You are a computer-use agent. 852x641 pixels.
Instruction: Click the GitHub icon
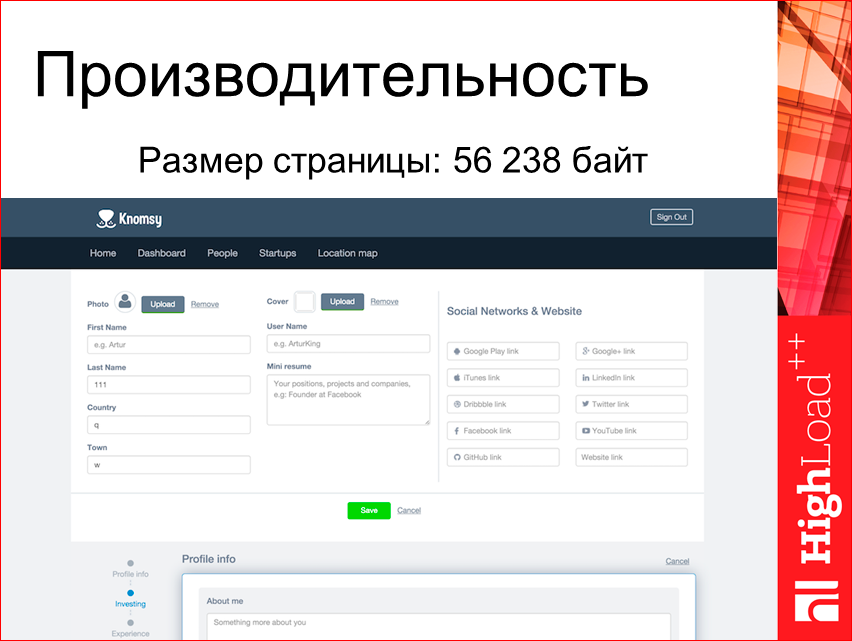pos(455,456)
